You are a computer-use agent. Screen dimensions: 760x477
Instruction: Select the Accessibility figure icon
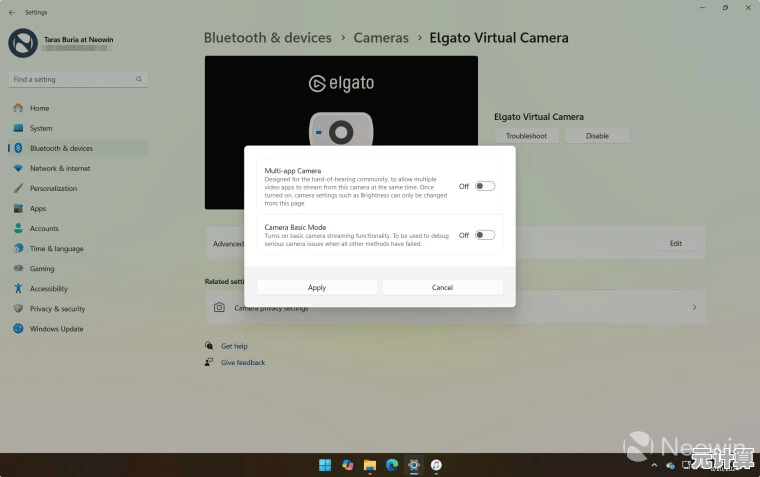coord(18,288)
